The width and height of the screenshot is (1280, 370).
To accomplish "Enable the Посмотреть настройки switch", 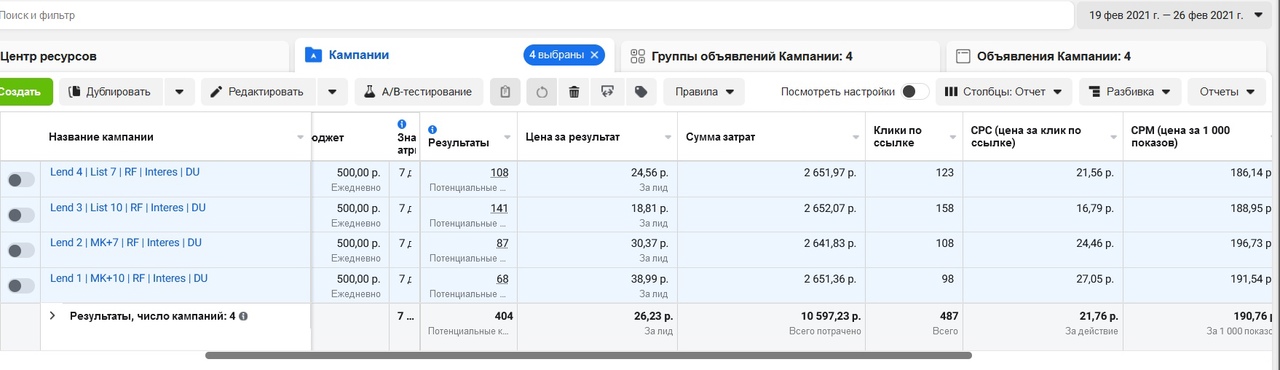I will coord(914,92).
